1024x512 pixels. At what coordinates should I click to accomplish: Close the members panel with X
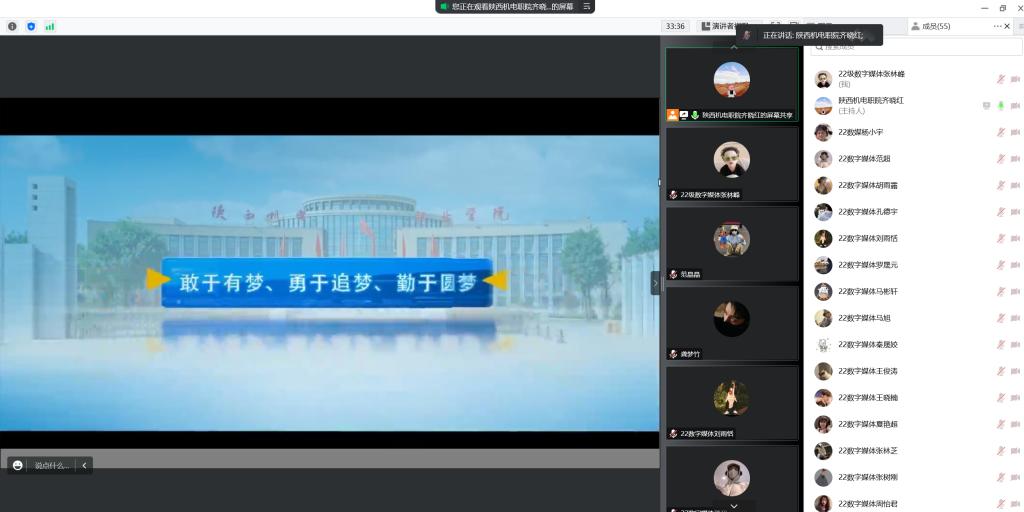(1007, 26)
